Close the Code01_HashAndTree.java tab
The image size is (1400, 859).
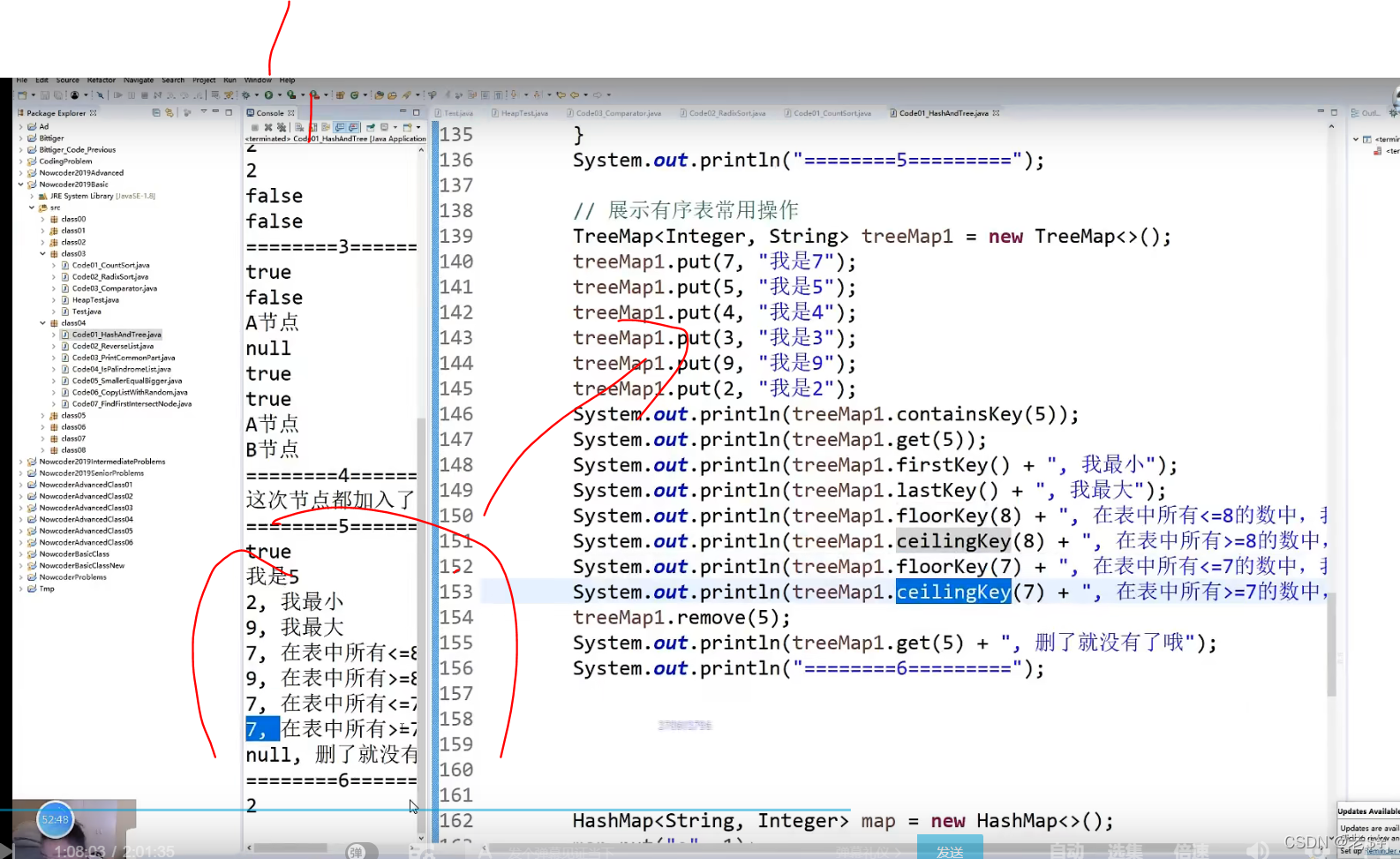(x=997, y=113)
